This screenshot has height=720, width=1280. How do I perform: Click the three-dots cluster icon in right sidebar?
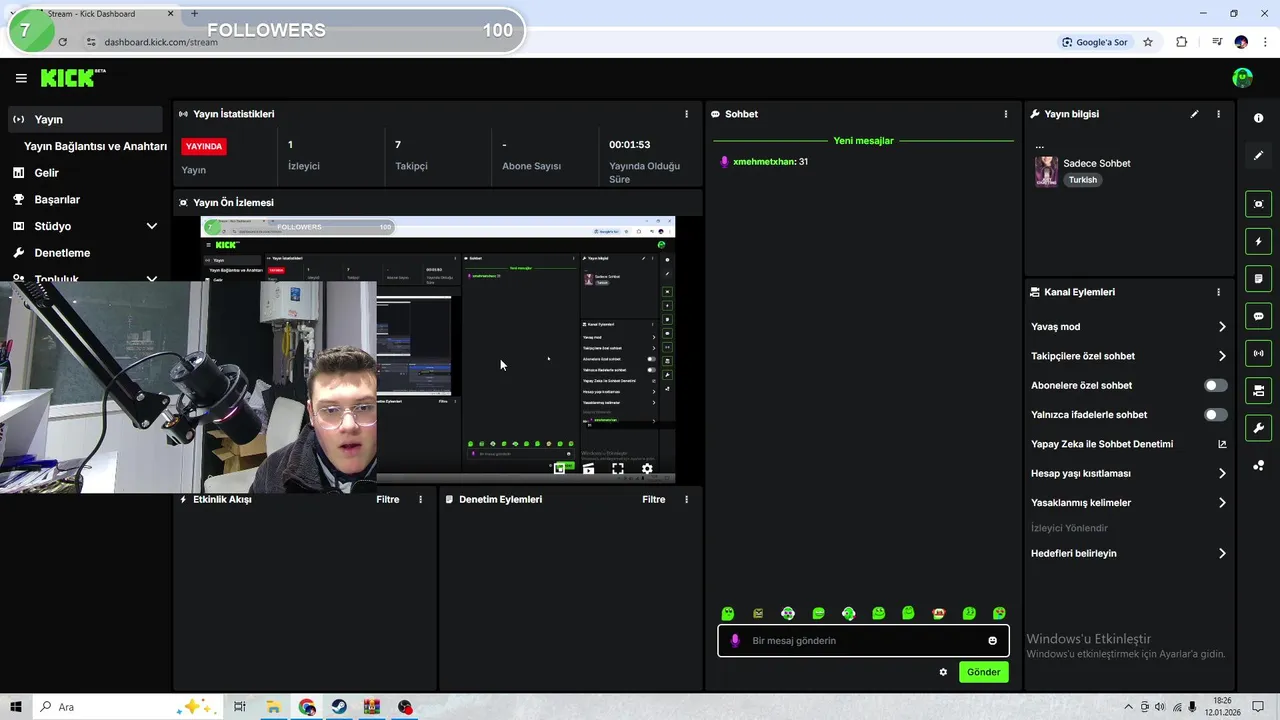(x=1258, y=465)
